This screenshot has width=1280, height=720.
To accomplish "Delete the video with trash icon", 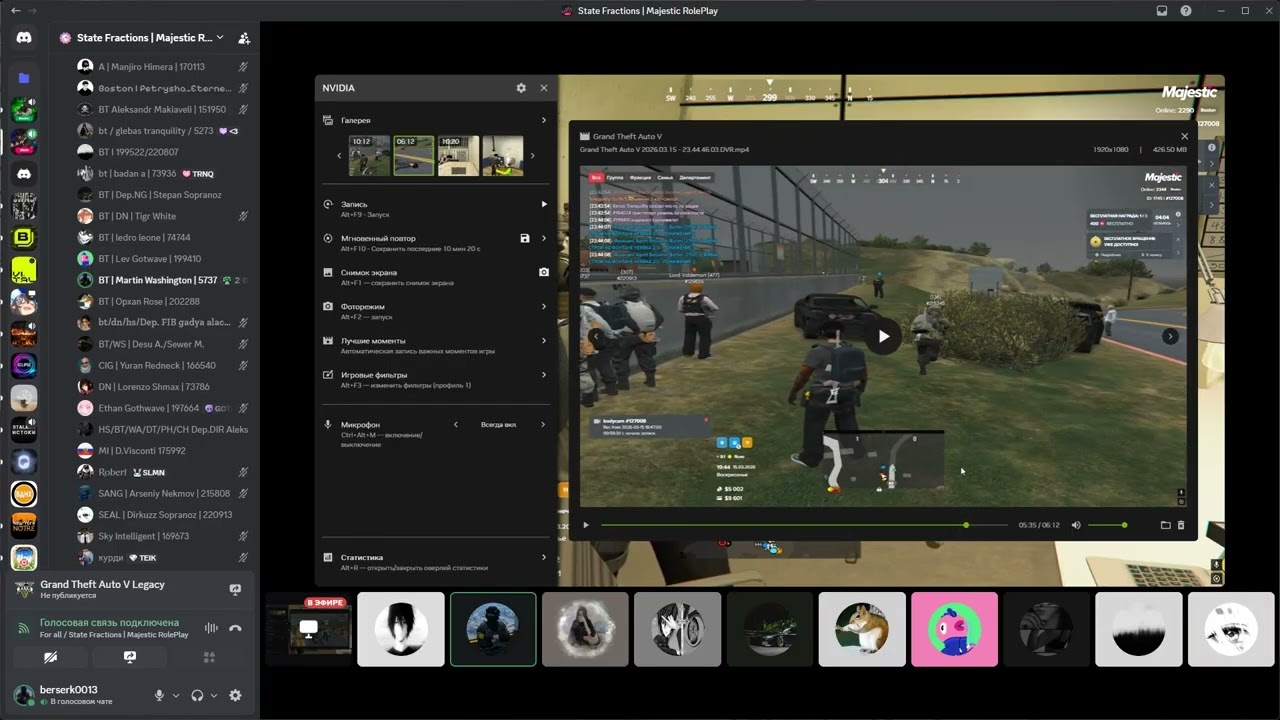I will pyautogui.click(x=1181, y=525).
